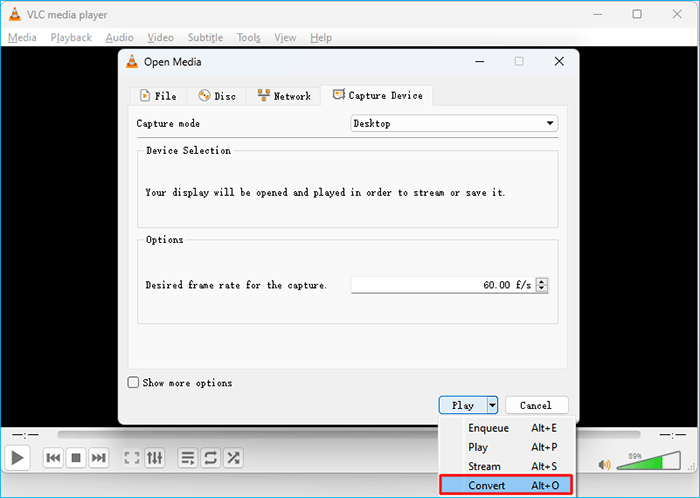Image resolution: width=700 pixels, height=498 pixels.
Task: Click the Play button in Open Media dialog
Action: [462, 405]
